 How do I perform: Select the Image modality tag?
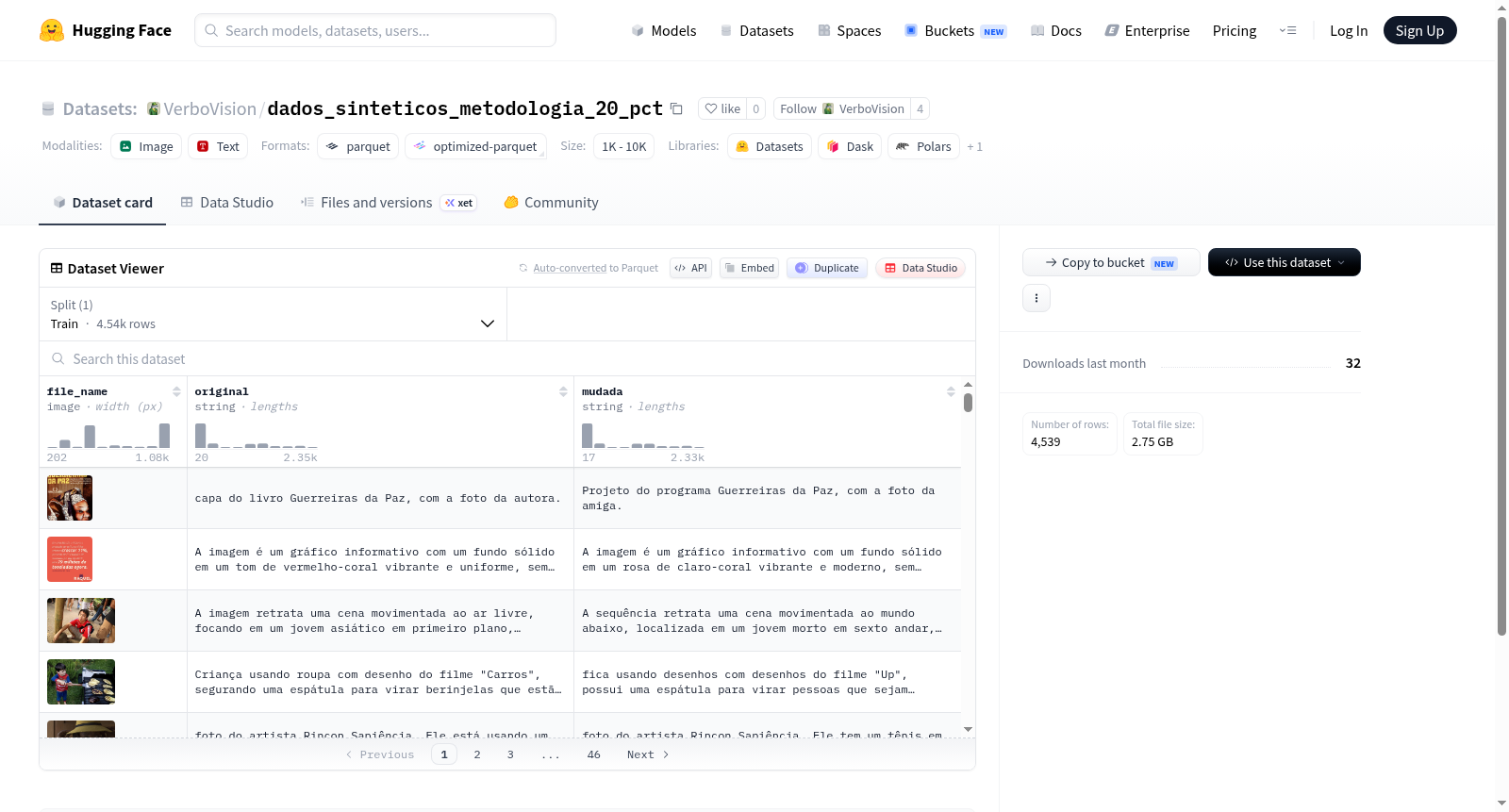click(146, 146)
